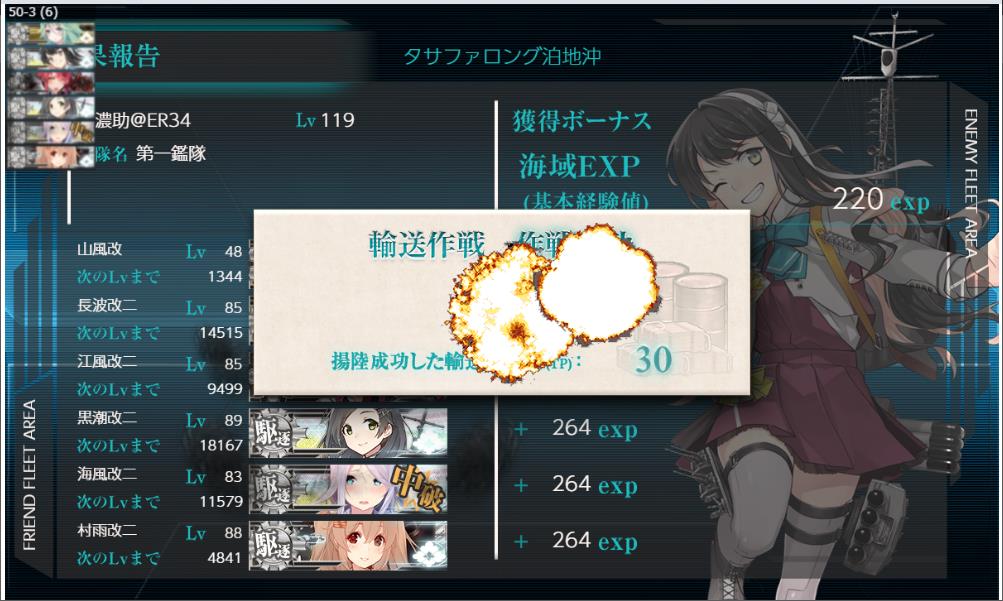Click the 輸送作戦 popup heading
This screenshot has width=1003, height=601.
(x=426, y=244)
